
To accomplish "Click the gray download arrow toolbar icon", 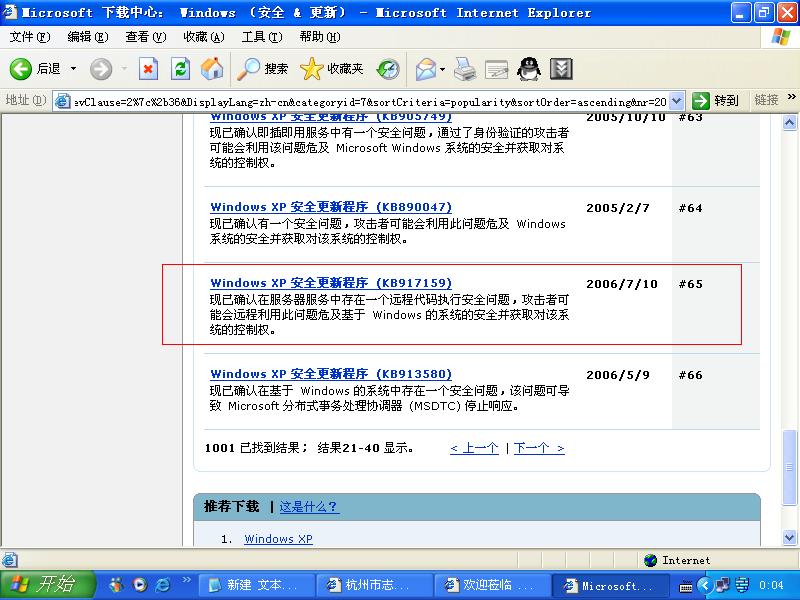I will click(x=561, y=69).
